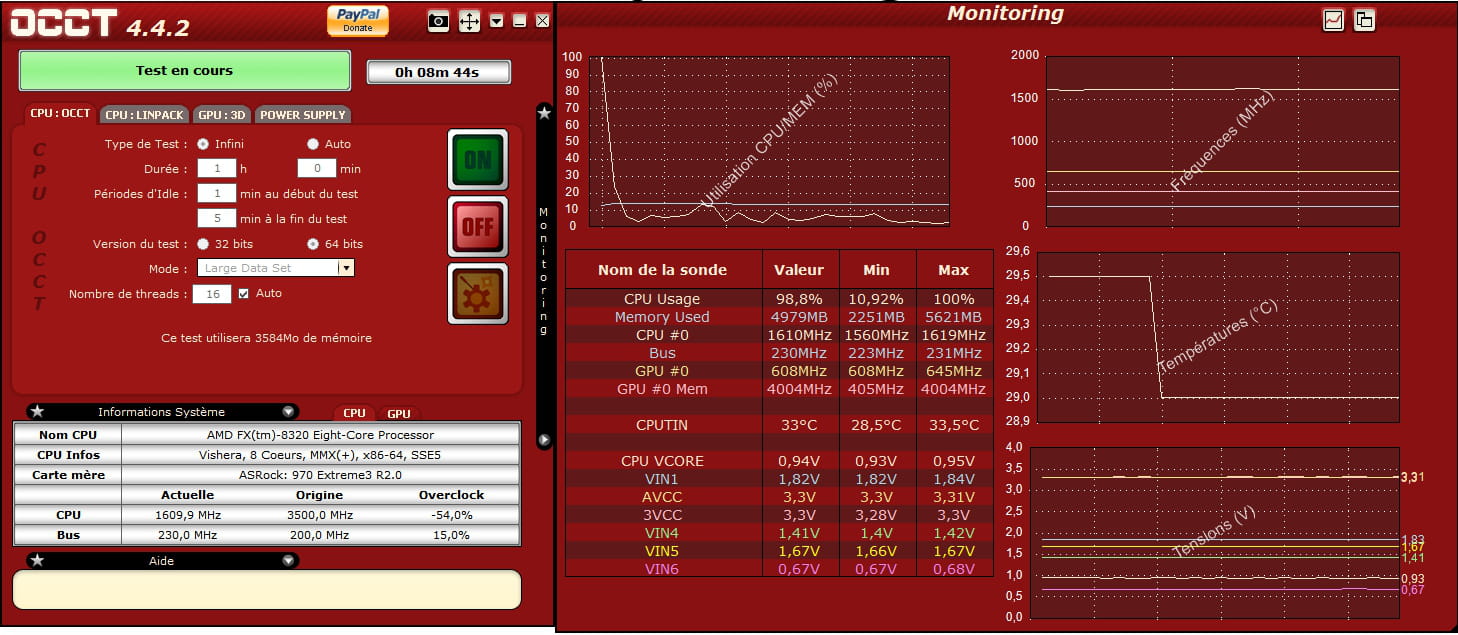This screenshot has width=1458, height=635.
Task: Click the Bus probe row
Action: (x=779, y=353)
